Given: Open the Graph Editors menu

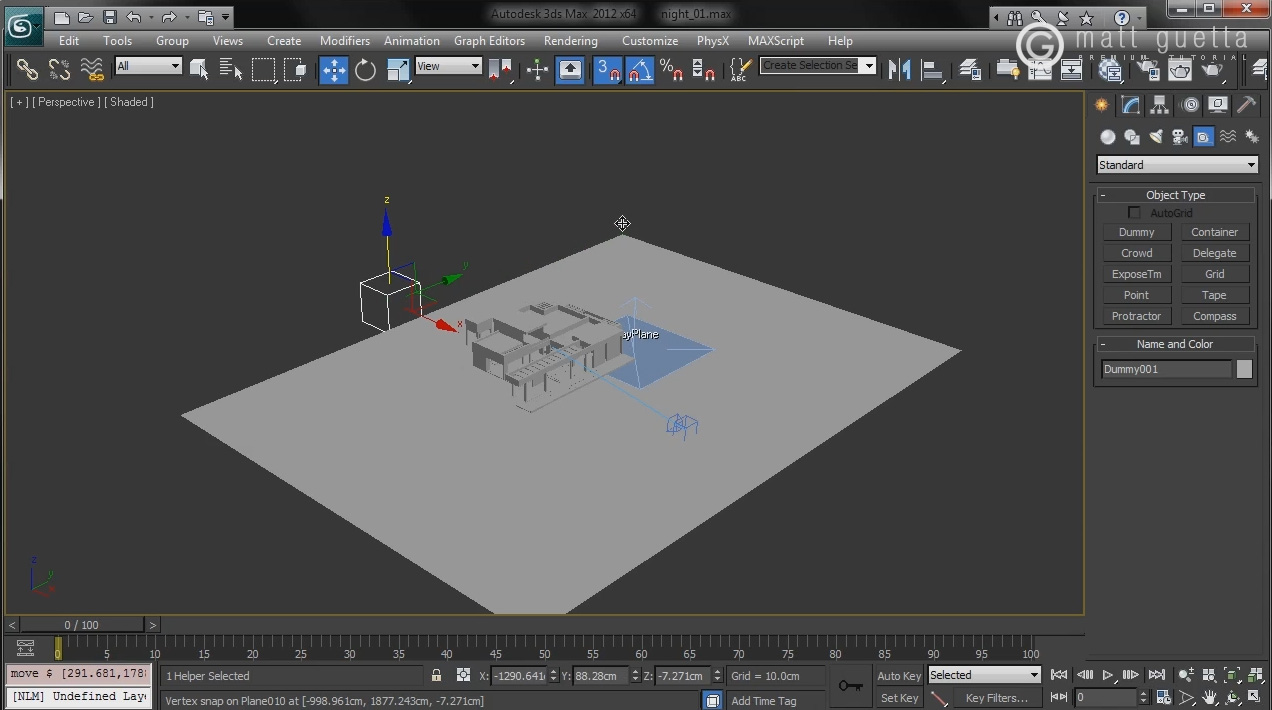Looking at the screenshot, I should (x=489, y=41).
